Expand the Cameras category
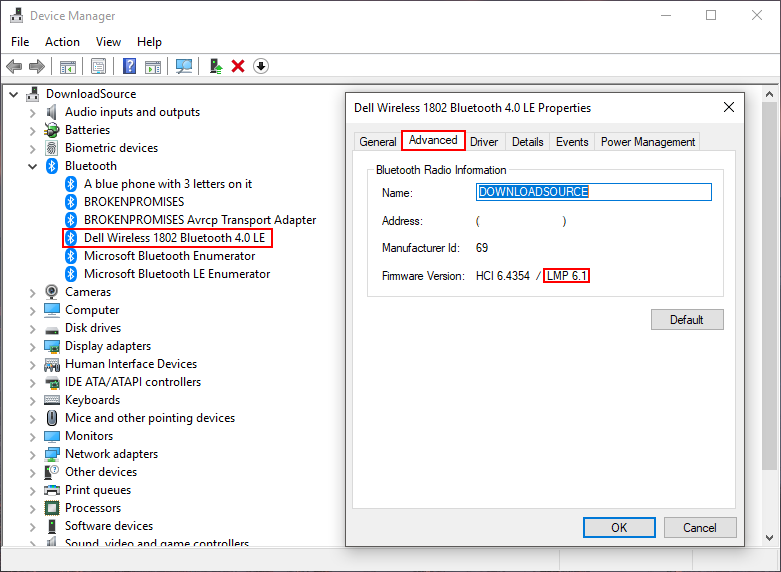The image size is (781, 572). 32,293
